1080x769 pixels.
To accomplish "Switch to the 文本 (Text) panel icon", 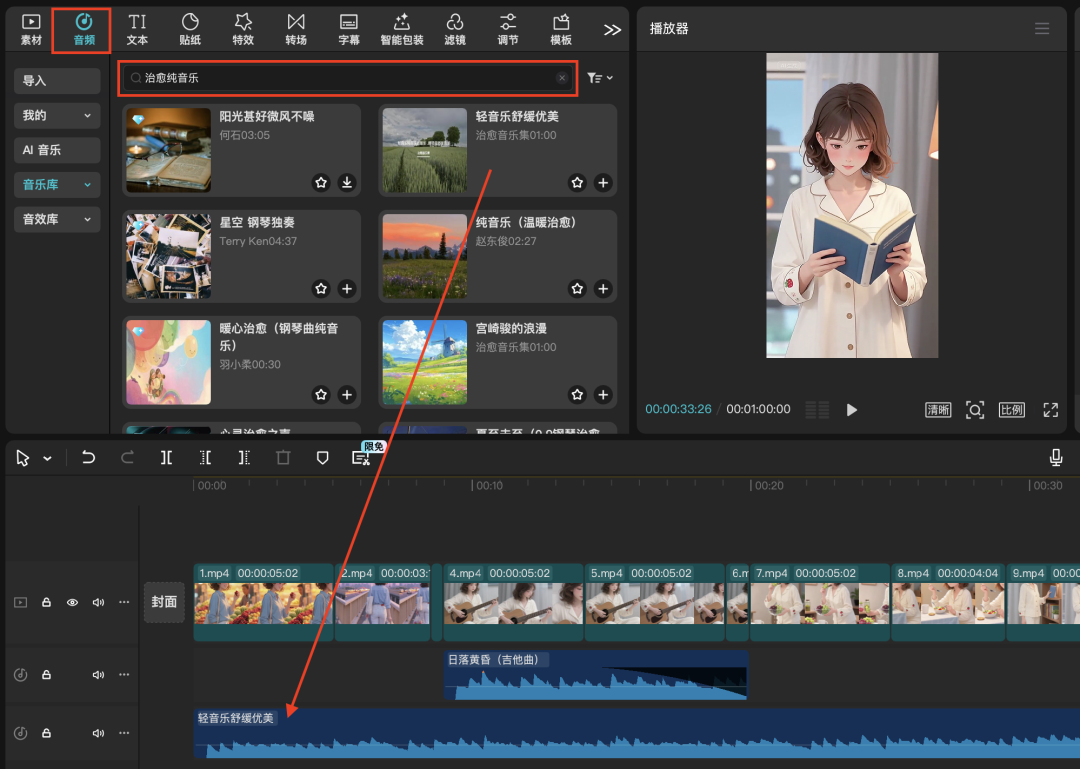I will pyautogui.click(x=137, y=28).
